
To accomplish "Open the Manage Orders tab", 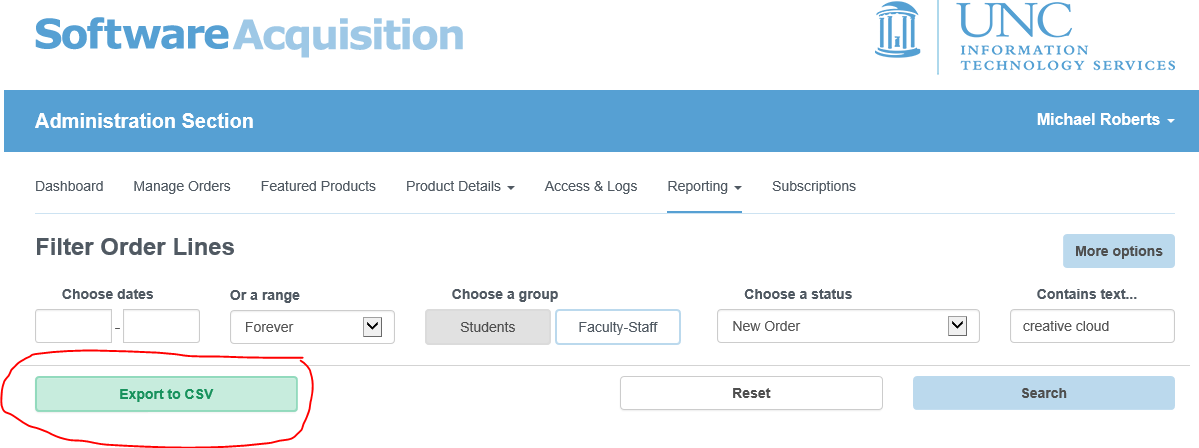I will pos(182,186).
